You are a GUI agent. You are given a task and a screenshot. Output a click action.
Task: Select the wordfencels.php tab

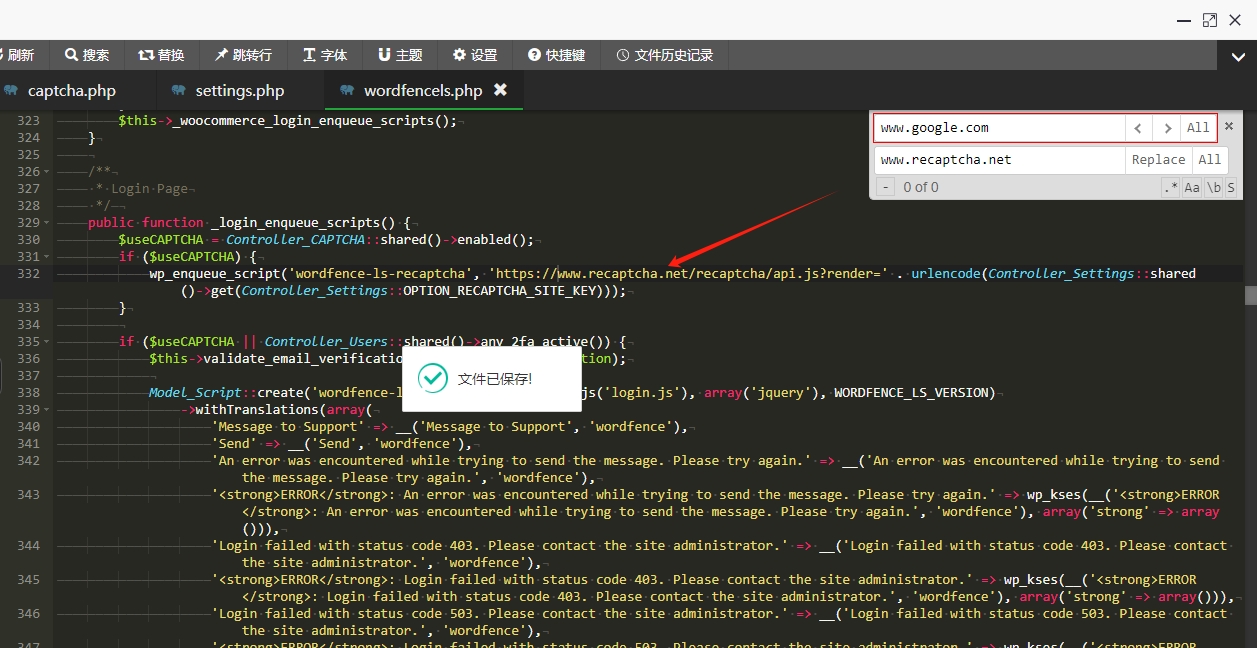coord(423,91)
